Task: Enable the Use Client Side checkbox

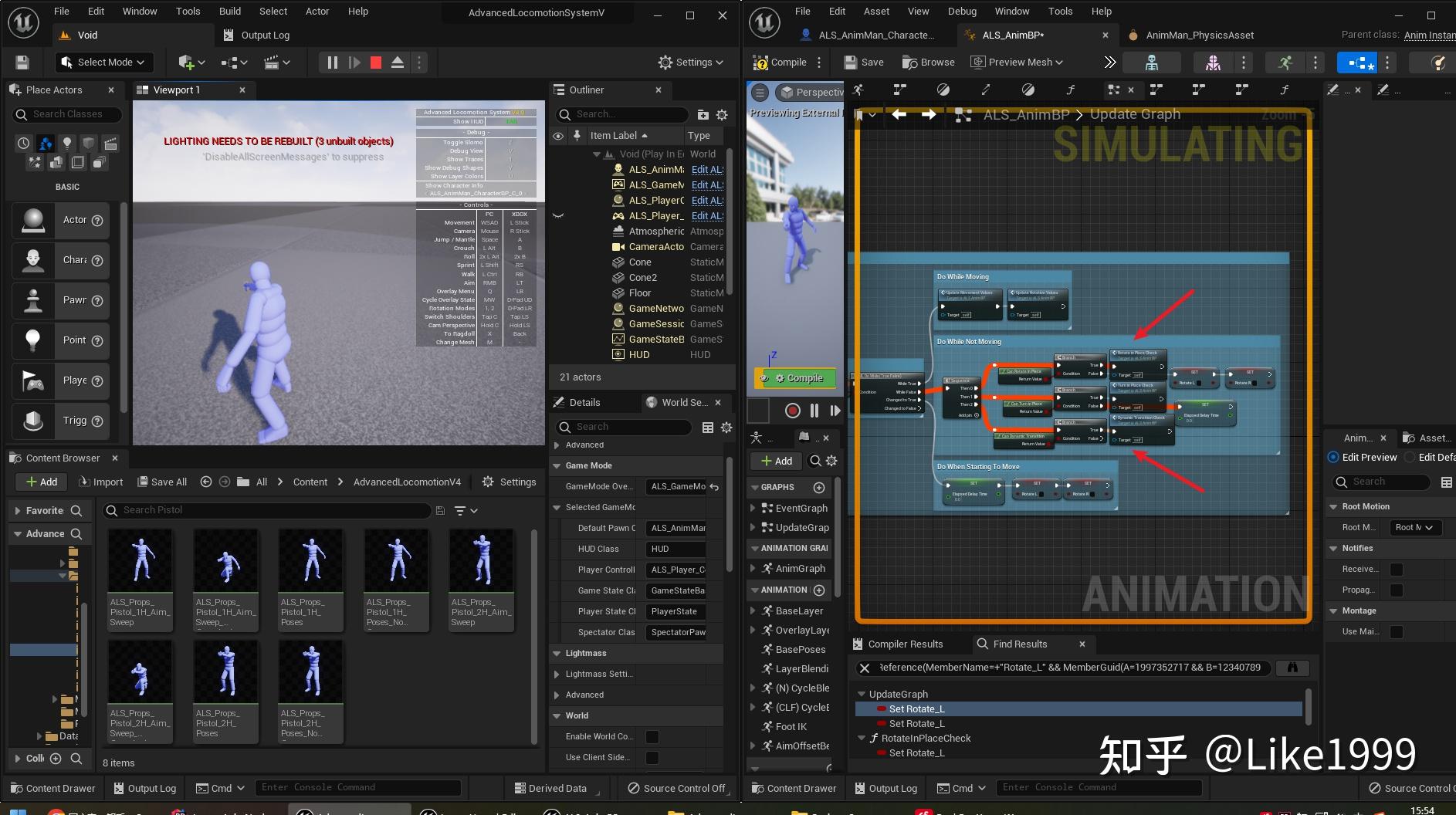Action: [652, 758]
